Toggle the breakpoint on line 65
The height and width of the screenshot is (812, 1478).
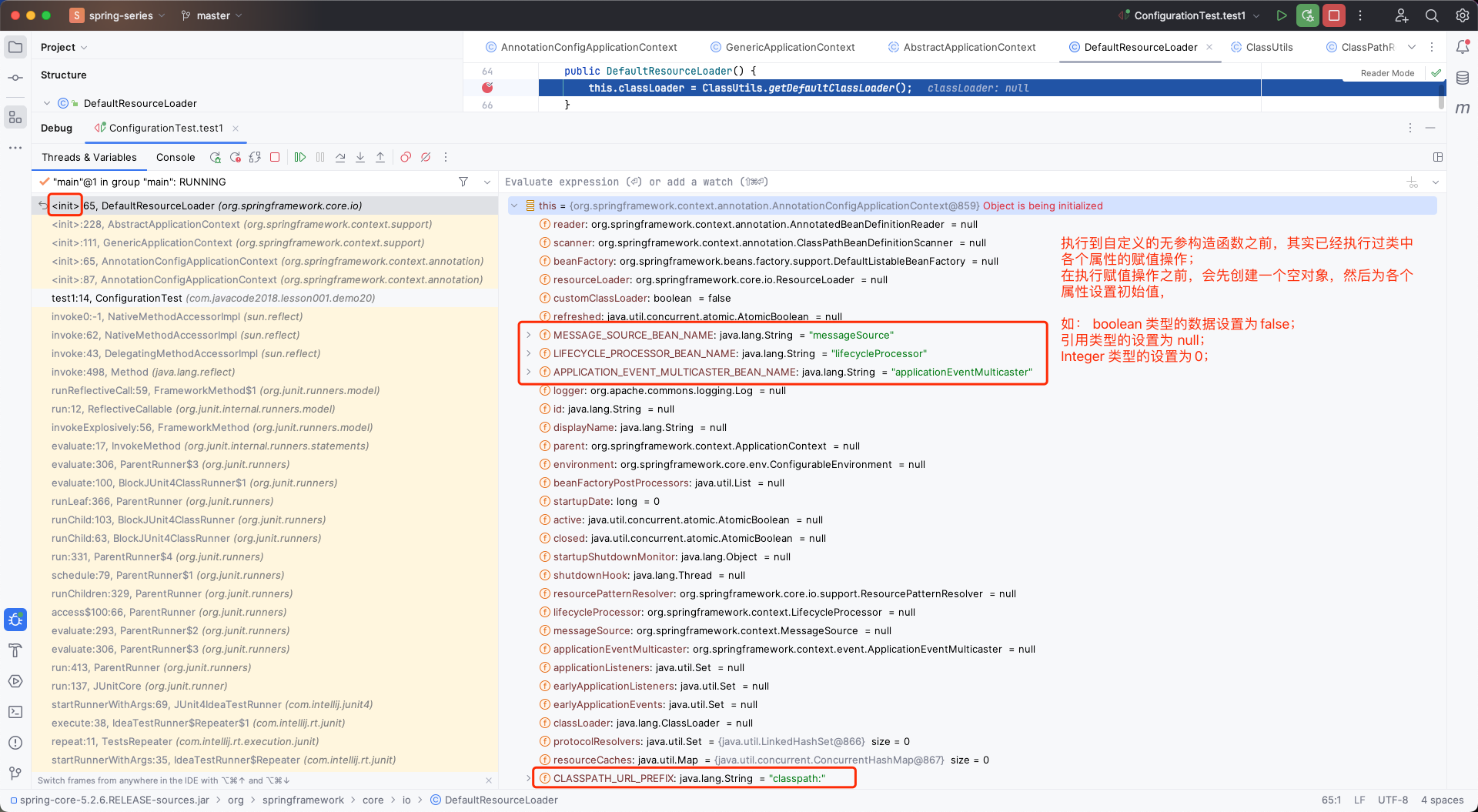(x=487, y=88)
